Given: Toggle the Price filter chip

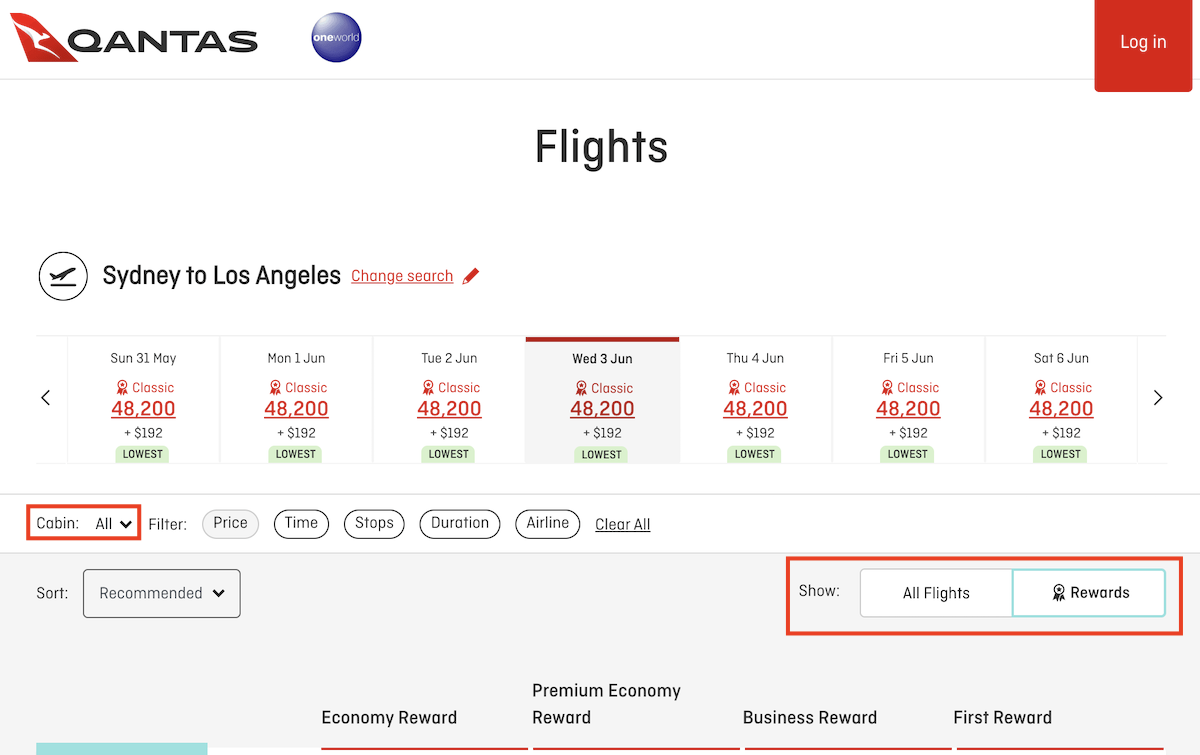Looking at the screenshot, I should [230, 523].
